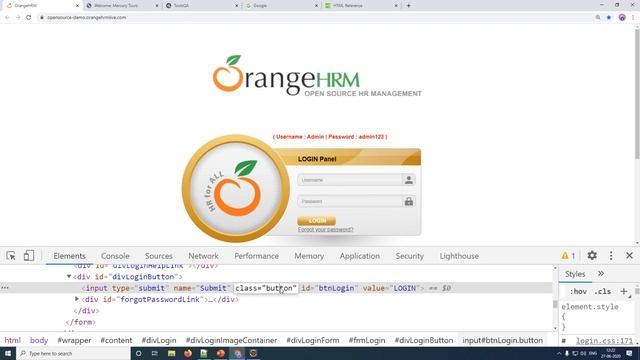Select the Elements tab
The height and width of the screenshot is (360, 640).
69,256
